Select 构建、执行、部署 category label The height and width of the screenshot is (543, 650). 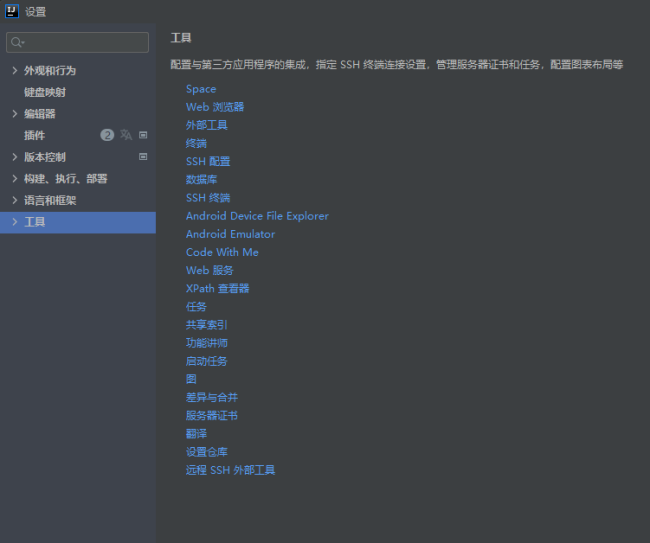click(x=65, y=178)
